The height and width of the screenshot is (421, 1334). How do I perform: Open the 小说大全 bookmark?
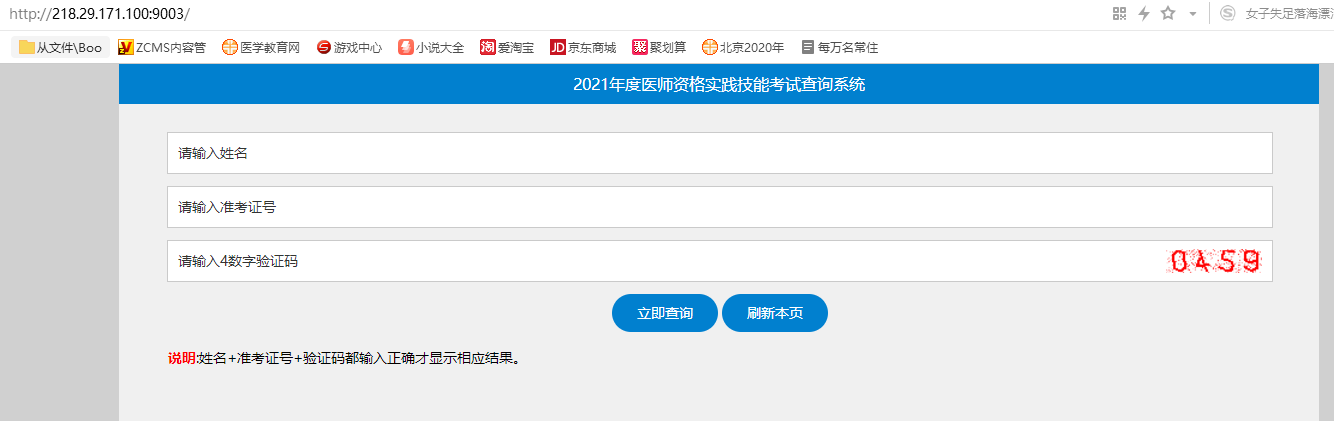click(x=431, y=47)
